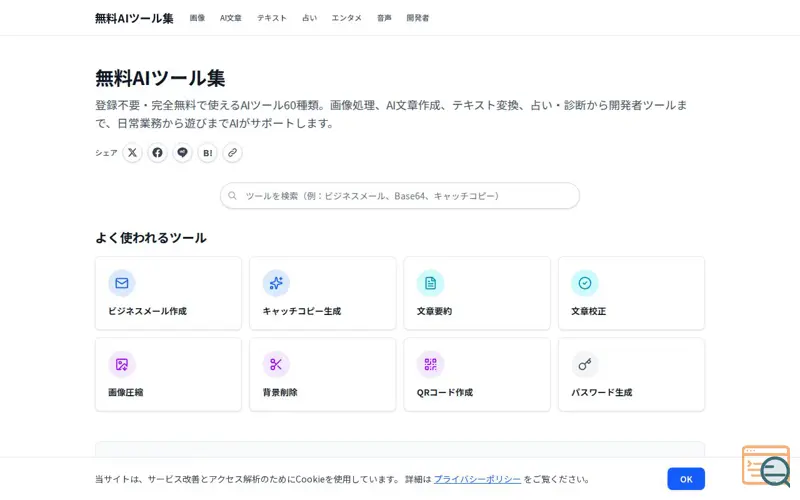Click the 無料AIツール集 page heading
The height and width of the screenshot is (500, 800).
pyautogui.click(x=160, y=78)
